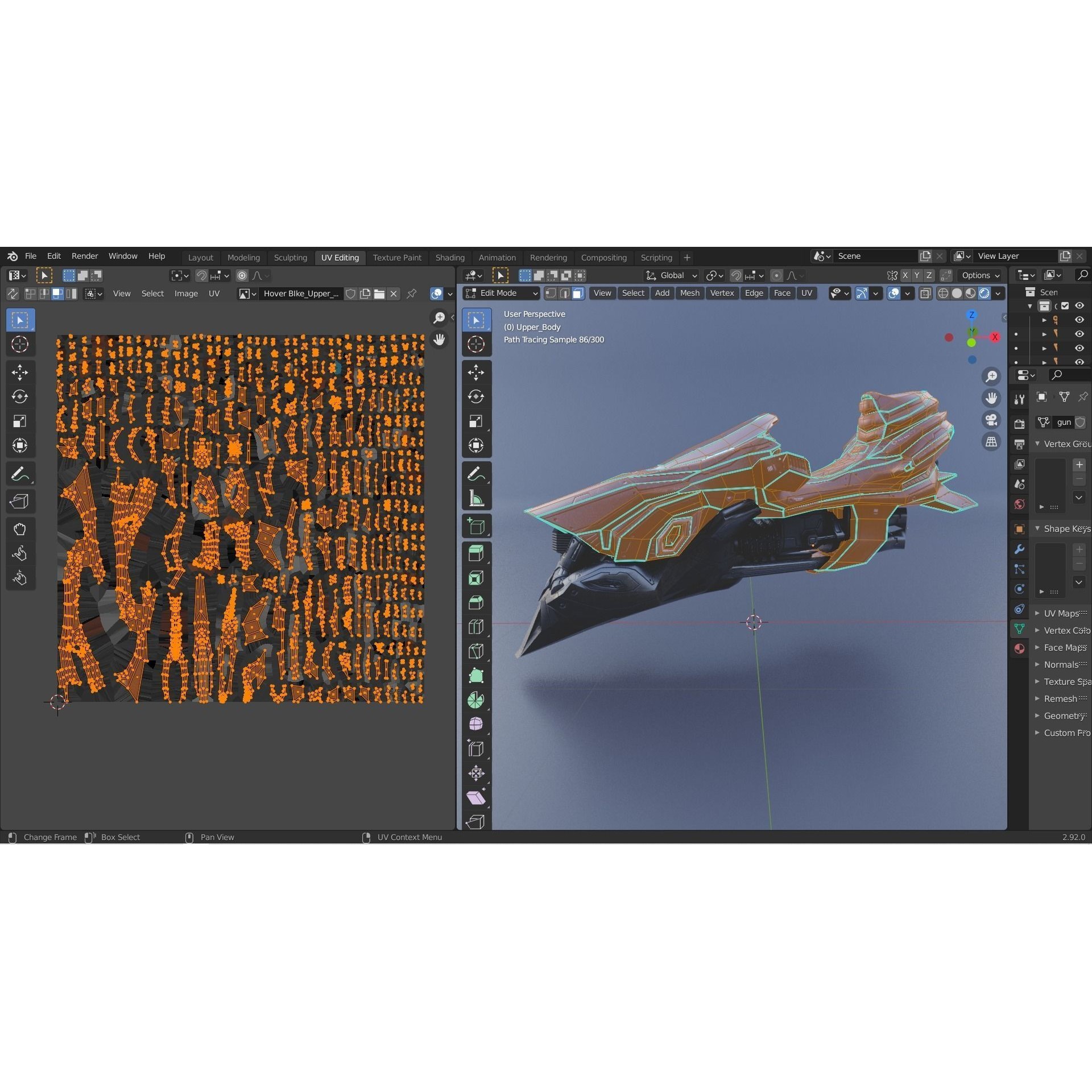Enable snapping with the magnet icon

coord(735,275)
